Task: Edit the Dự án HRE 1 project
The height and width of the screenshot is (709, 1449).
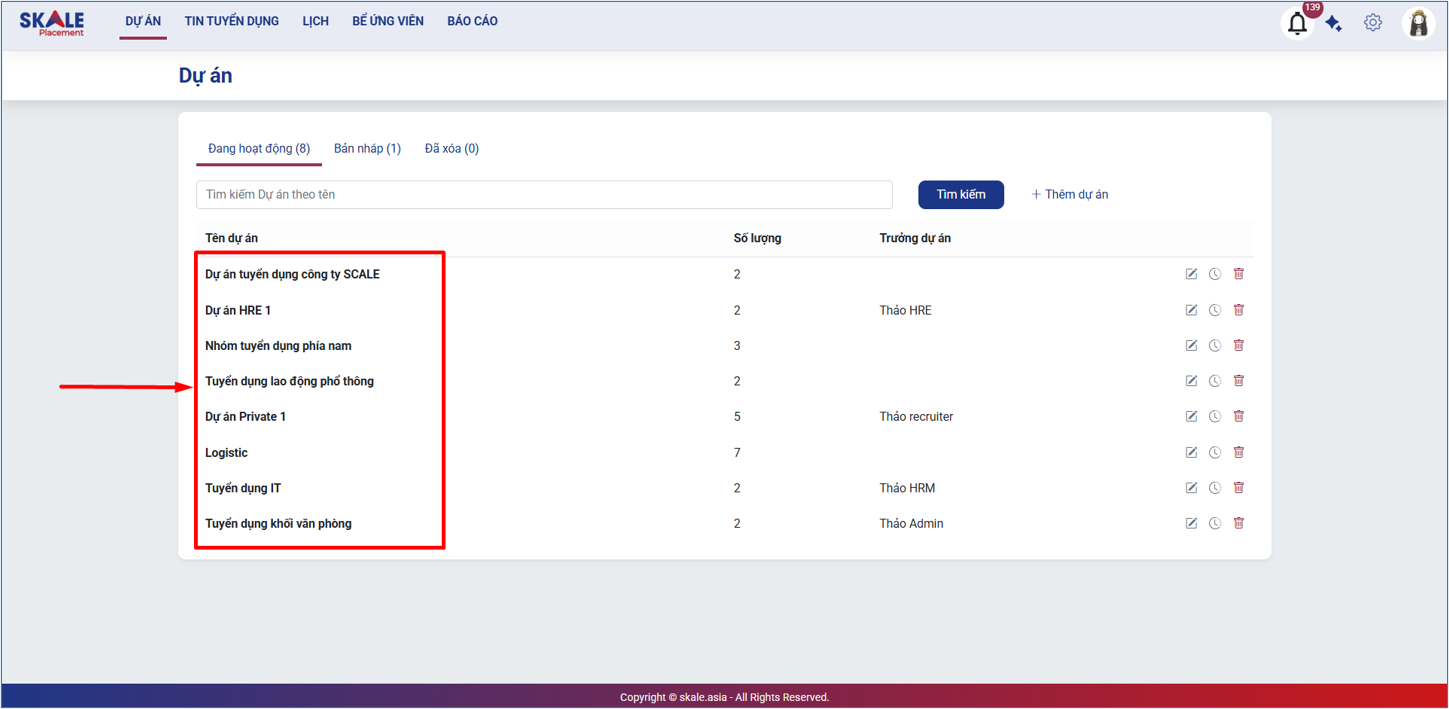Action: click(x=1191, y=310)
